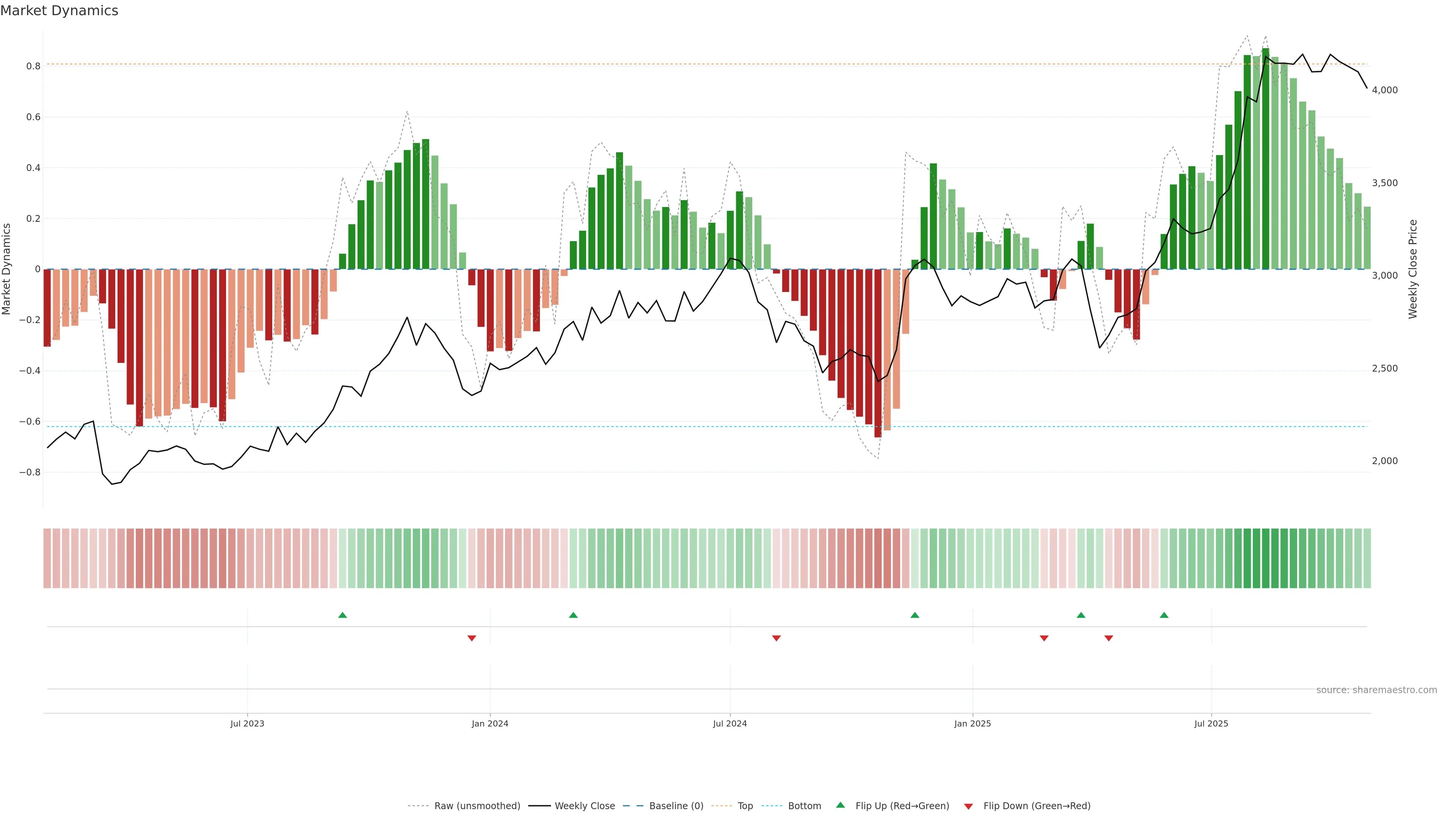The image size is (1456, 819).
Task: Click the first green flip-up marker after Jul 2023
Action: point(342,615)
